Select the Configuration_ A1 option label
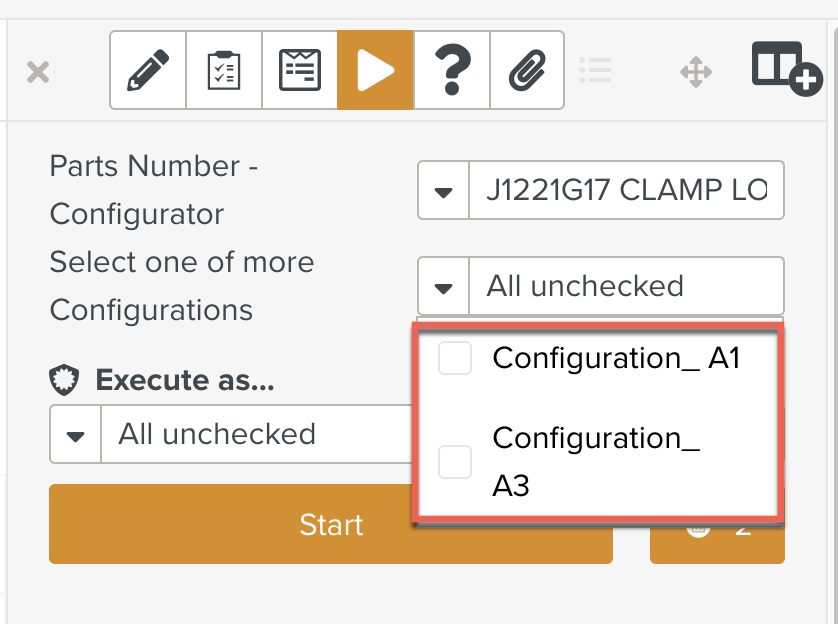Screen dimensions: 838x624 tap(616, 358)
